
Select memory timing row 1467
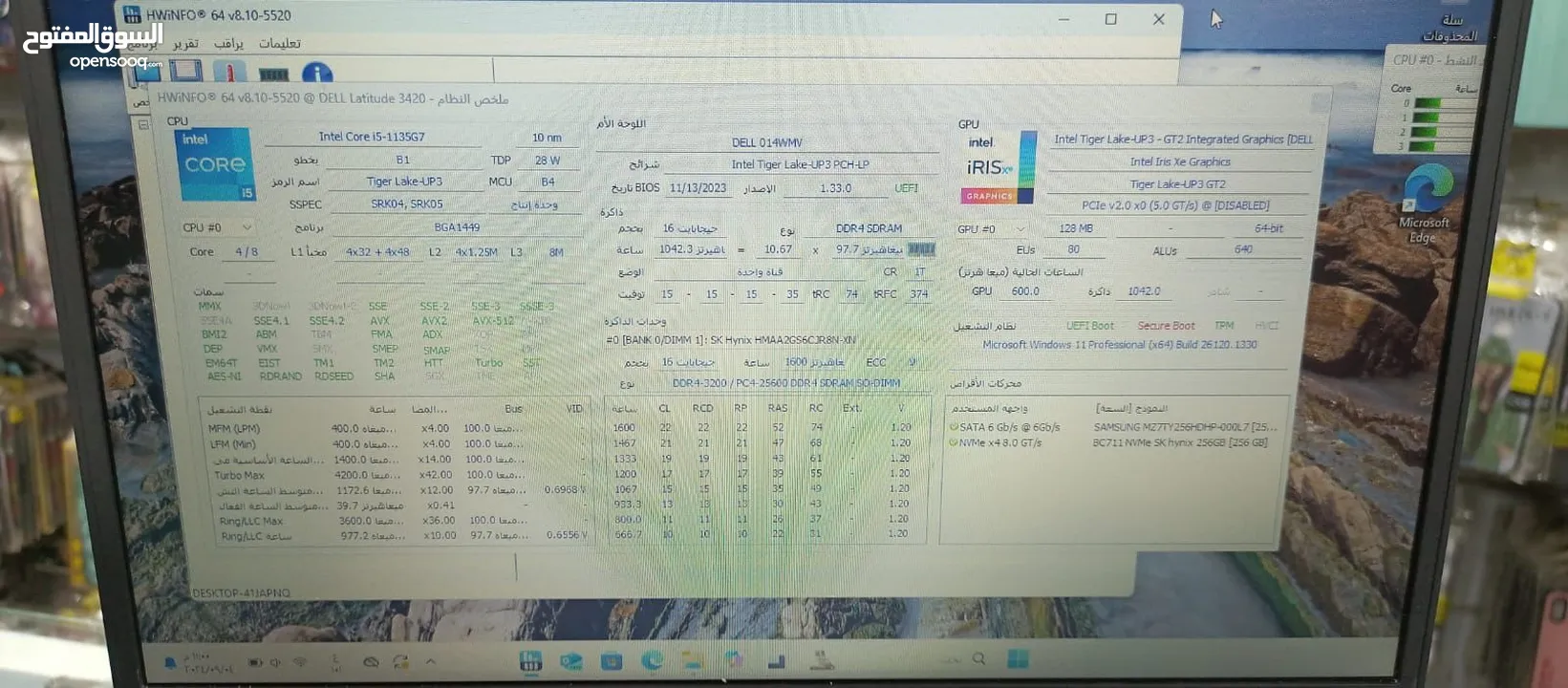[764, 442]
